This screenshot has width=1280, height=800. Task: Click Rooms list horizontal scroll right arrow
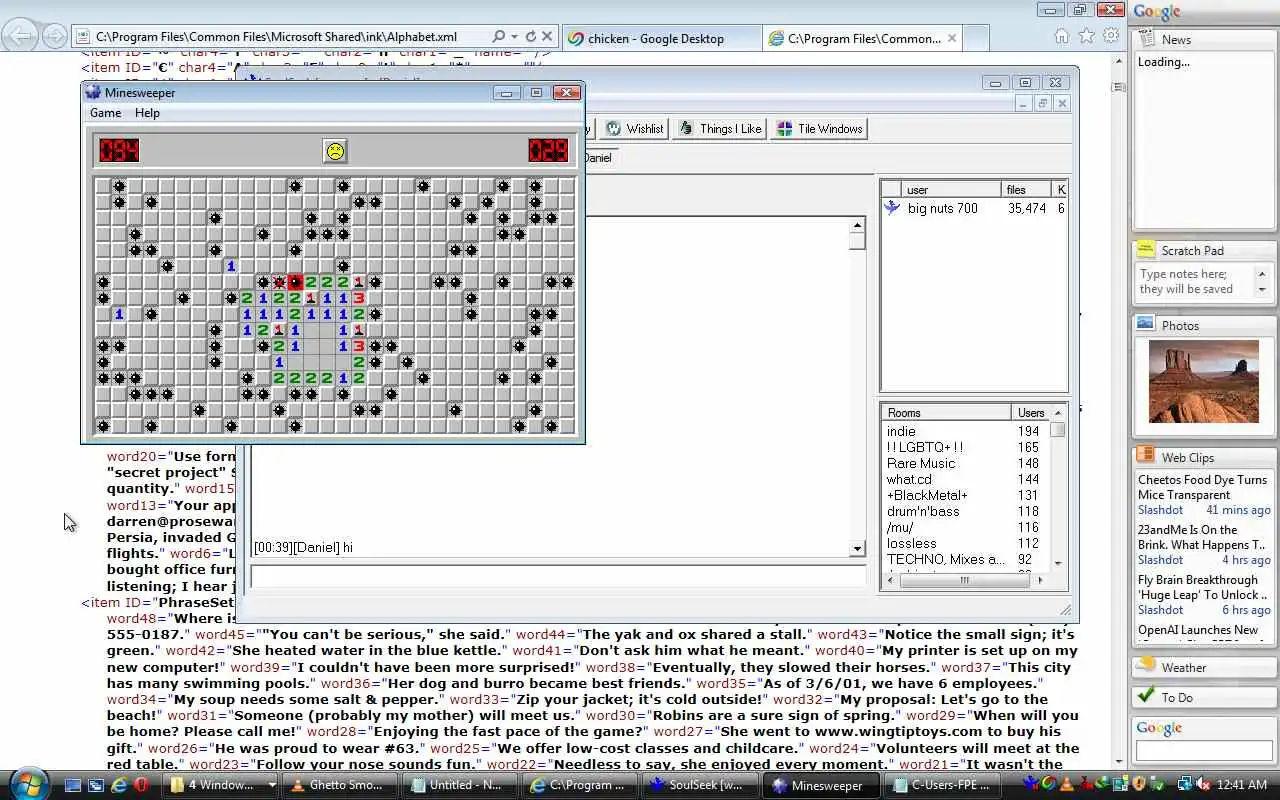tap(1040, 580)
